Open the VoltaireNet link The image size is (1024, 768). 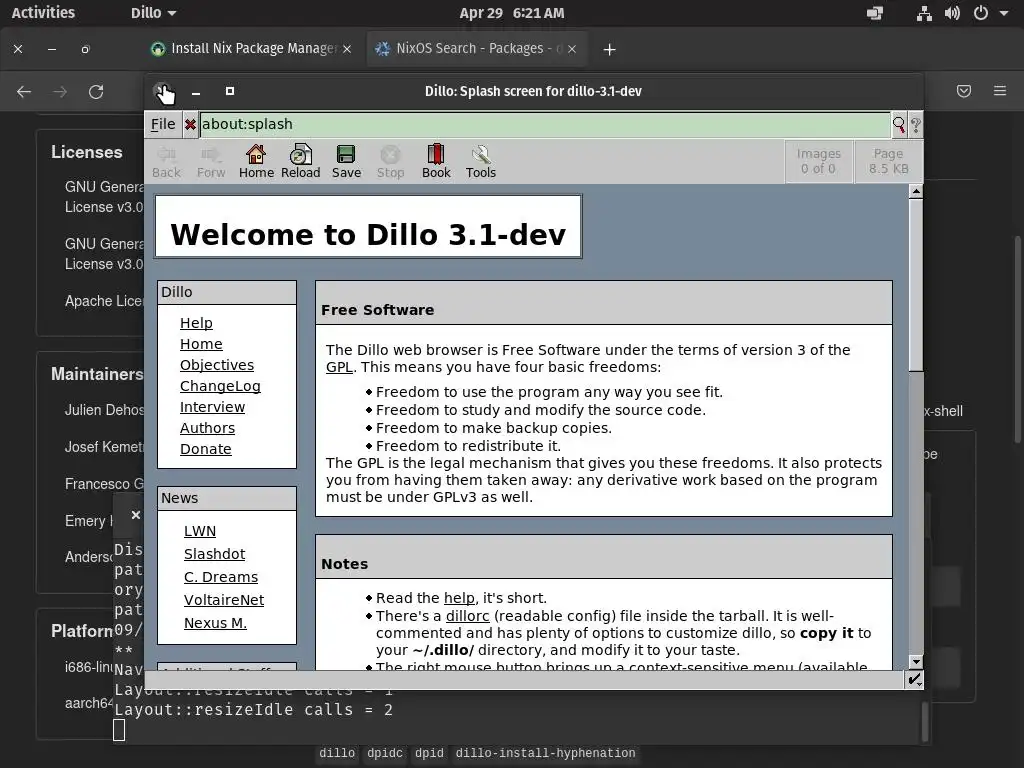[224, 600]
